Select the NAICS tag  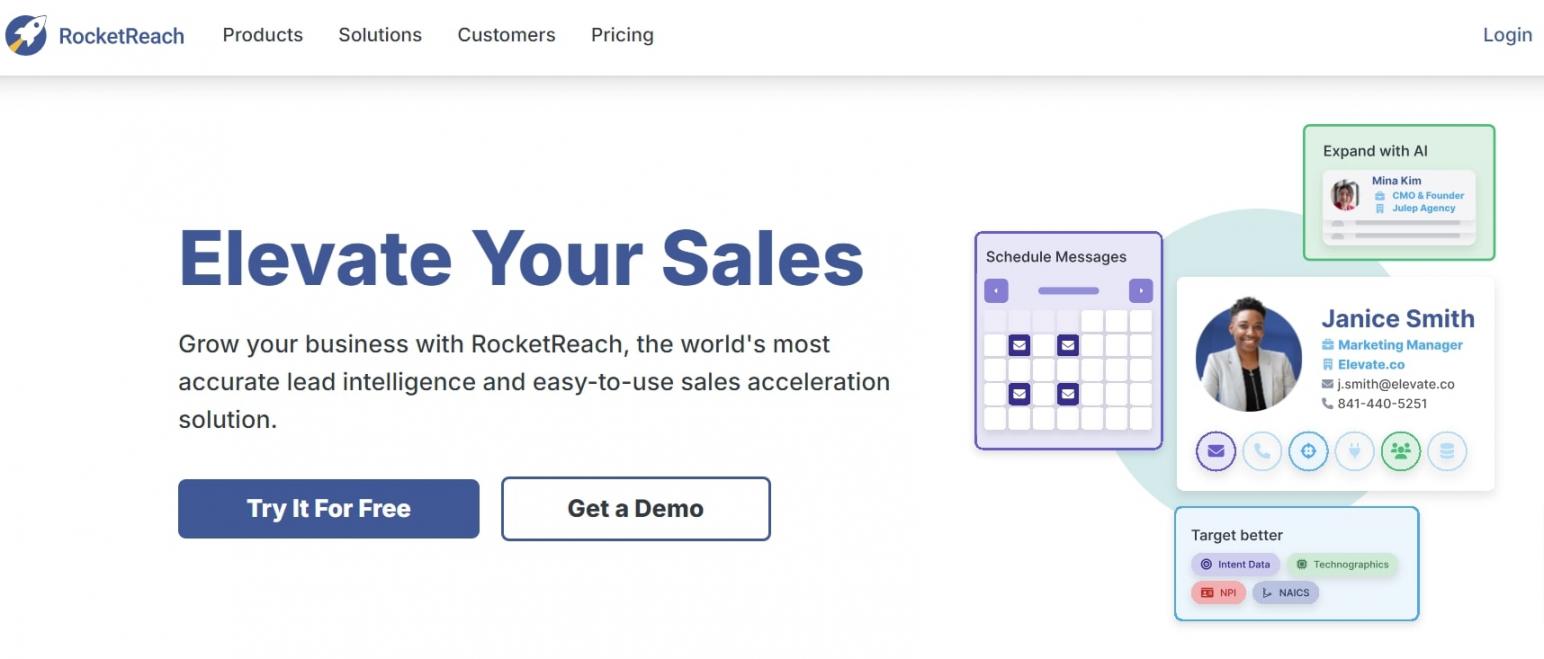(1285, 593)
